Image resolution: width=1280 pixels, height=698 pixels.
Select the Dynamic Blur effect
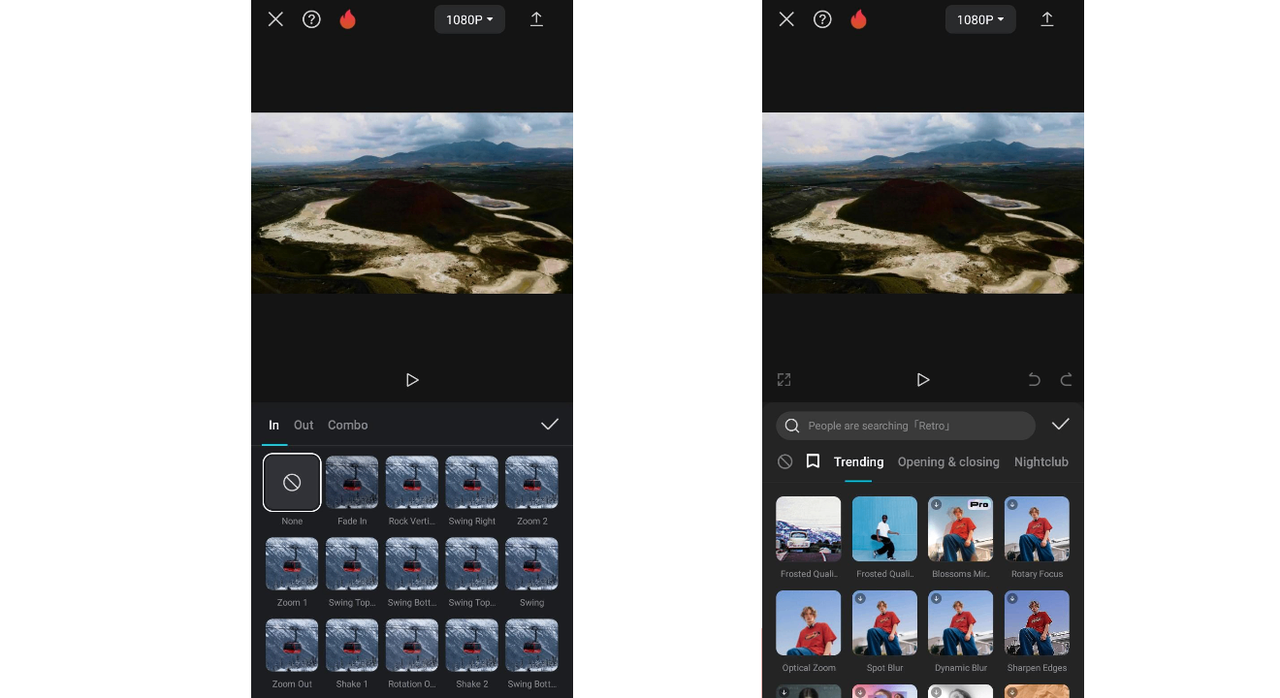[961, 623]
